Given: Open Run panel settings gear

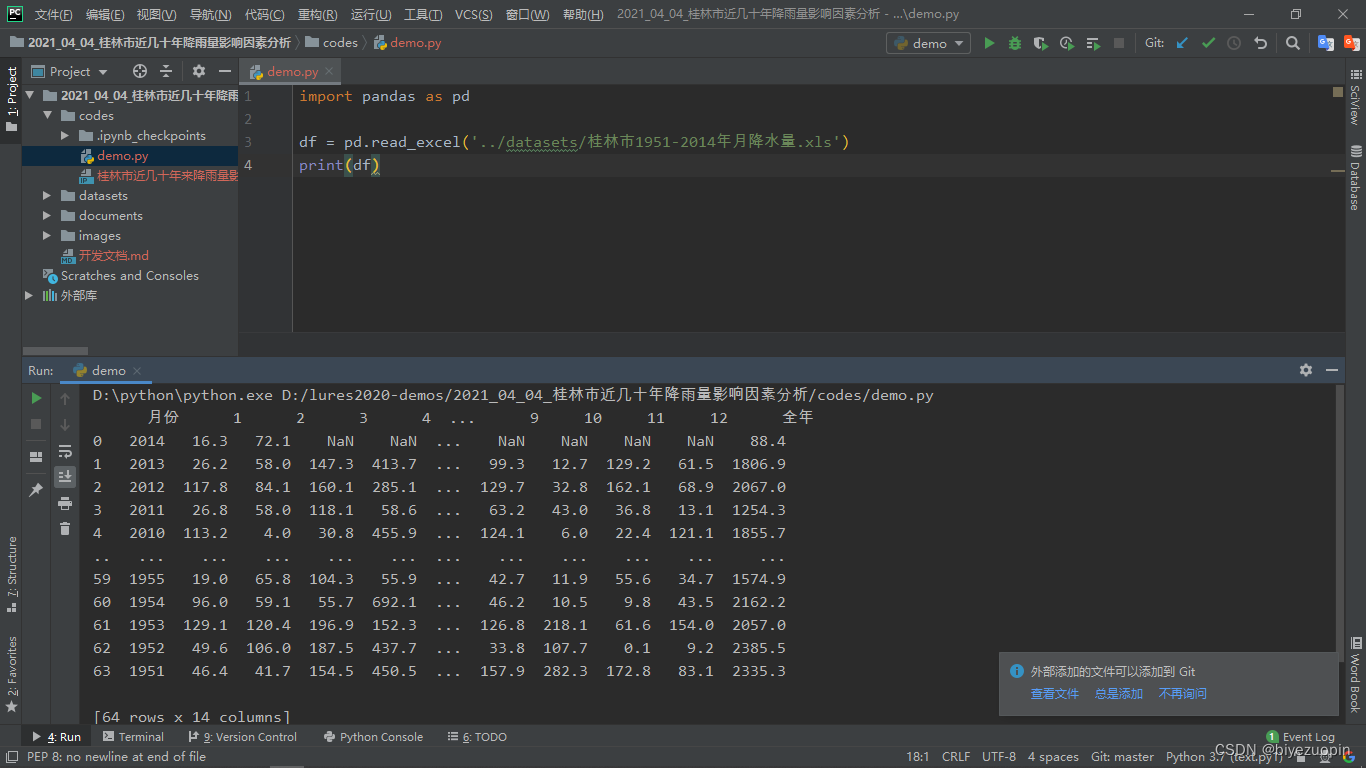Looking at the screenshot, I should click(x=1306, y=370).
